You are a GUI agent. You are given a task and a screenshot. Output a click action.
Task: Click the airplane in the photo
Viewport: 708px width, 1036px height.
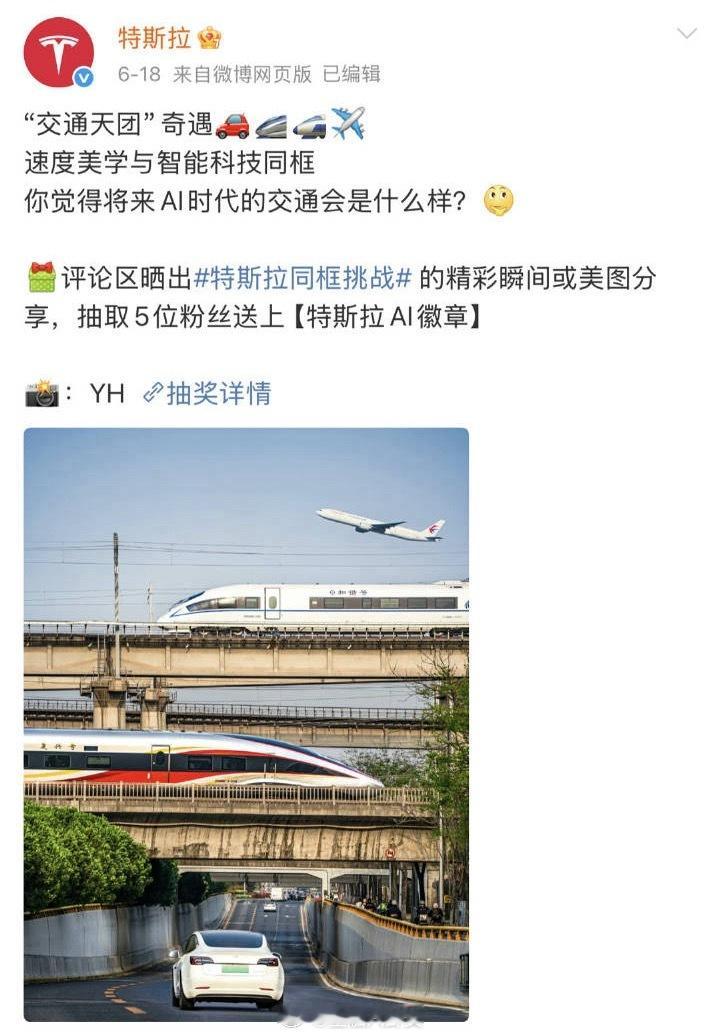(x=381, y=525)
